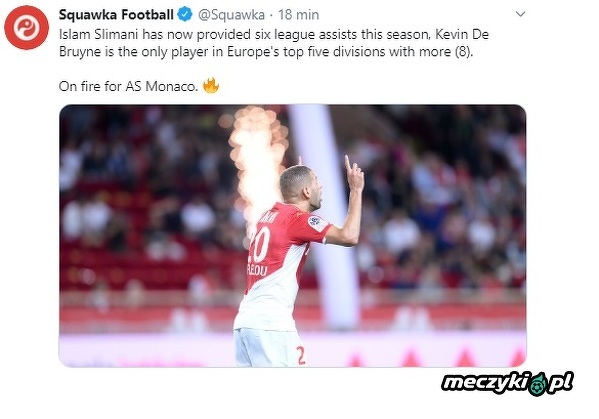The image size is (599, 419).
Task: Open the 18 min timestamp link
Action: point(298,15)
